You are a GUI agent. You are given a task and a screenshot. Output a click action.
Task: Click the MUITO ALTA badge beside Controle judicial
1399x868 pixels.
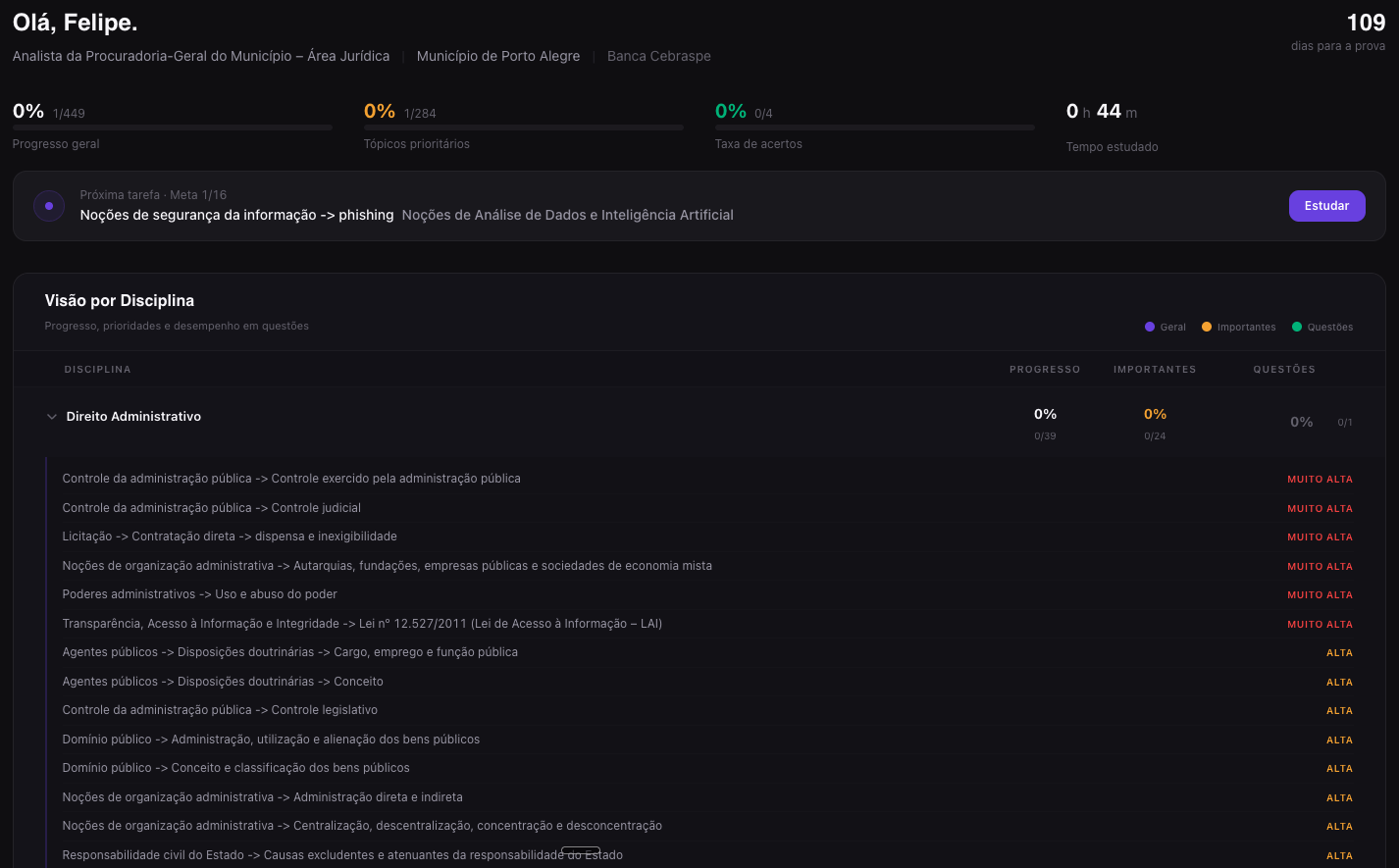pyautogui.click(x=1320, y=508)
